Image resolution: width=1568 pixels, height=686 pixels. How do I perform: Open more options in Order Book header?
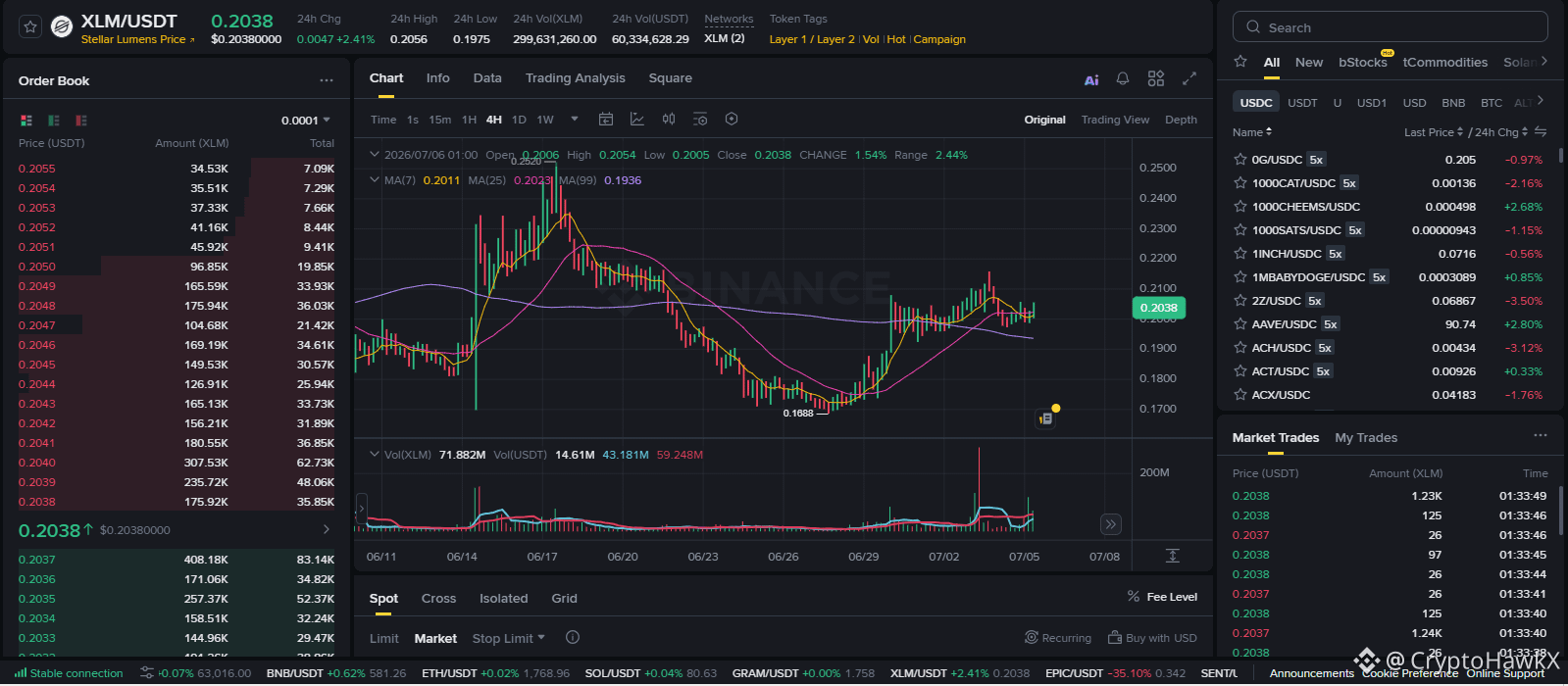pyautogui.click(x=326, y=80)
